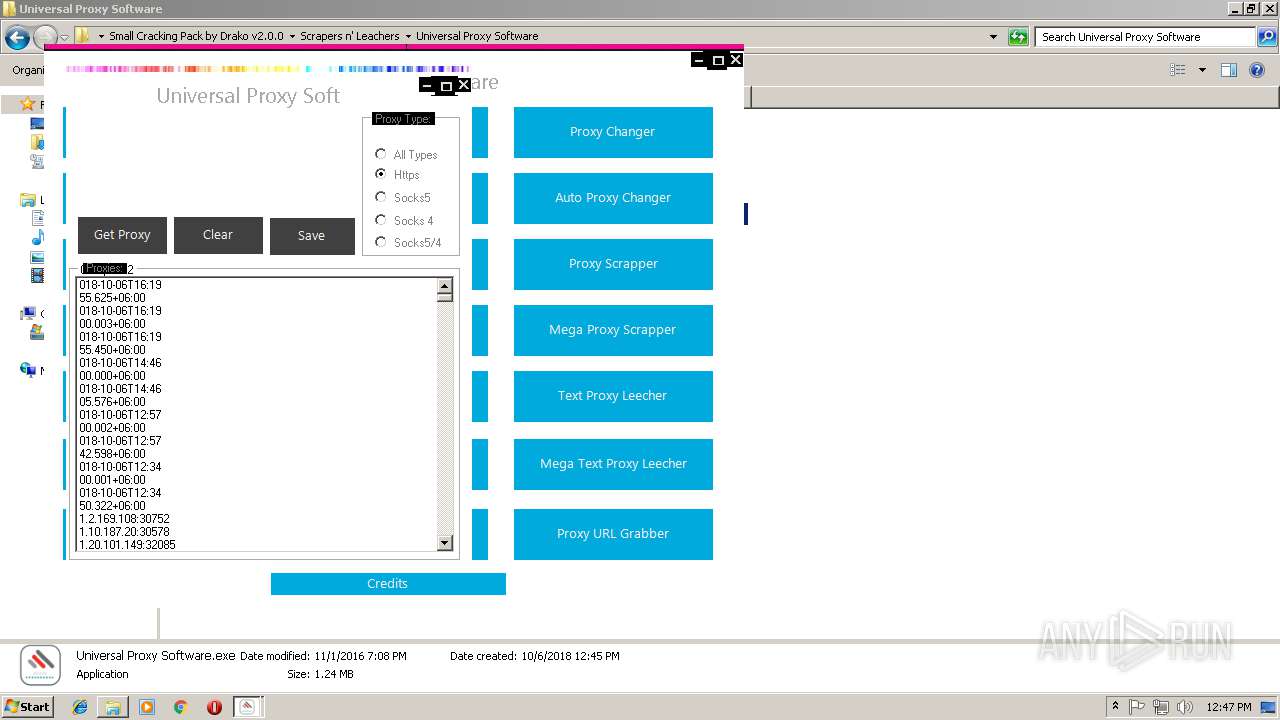The image size is (1280, 720).
Task: Select the All Types proxy radio button
Action: tap(381, 154)
